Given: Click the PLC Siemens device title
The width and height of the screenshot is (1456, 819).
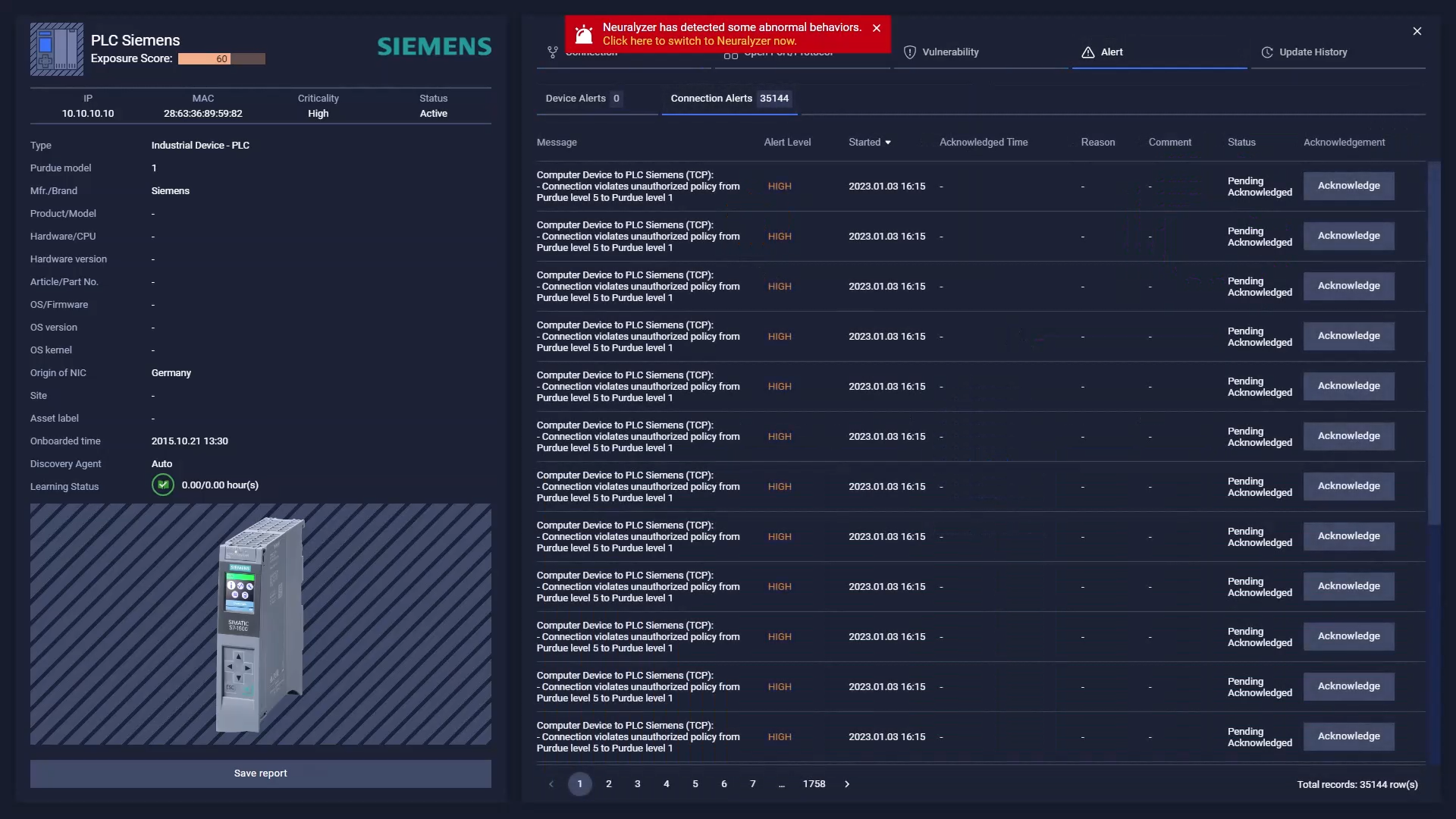Looking at the screenshot, I should point(136,40).
